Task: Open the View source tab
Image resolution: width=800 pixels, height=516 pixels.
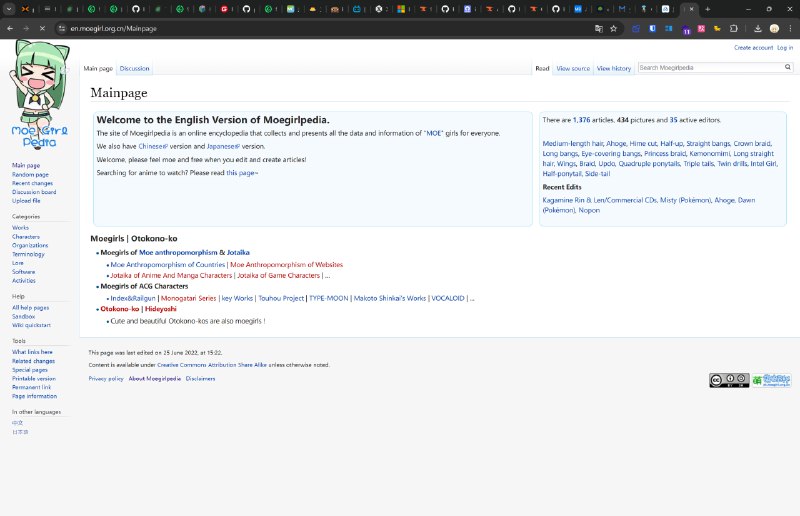Action: [x=573, y=69]
